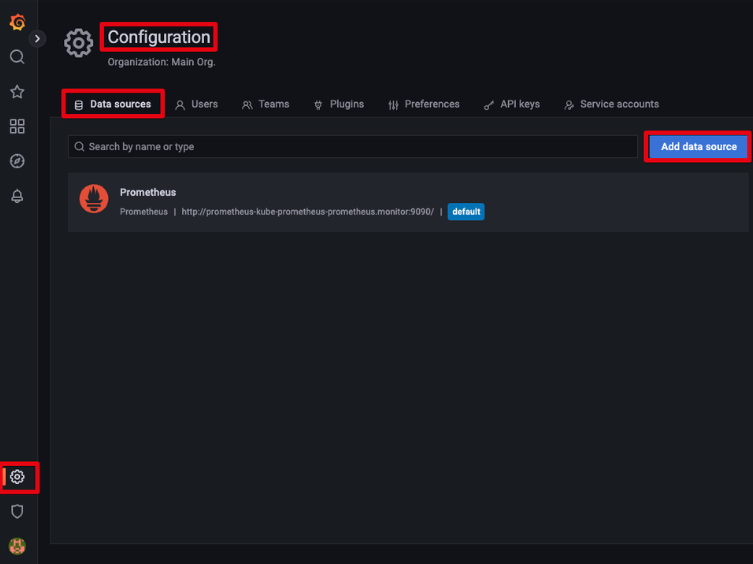Switch to the Users tab
This screenshot has height=564, width=753.
point(196,104)
